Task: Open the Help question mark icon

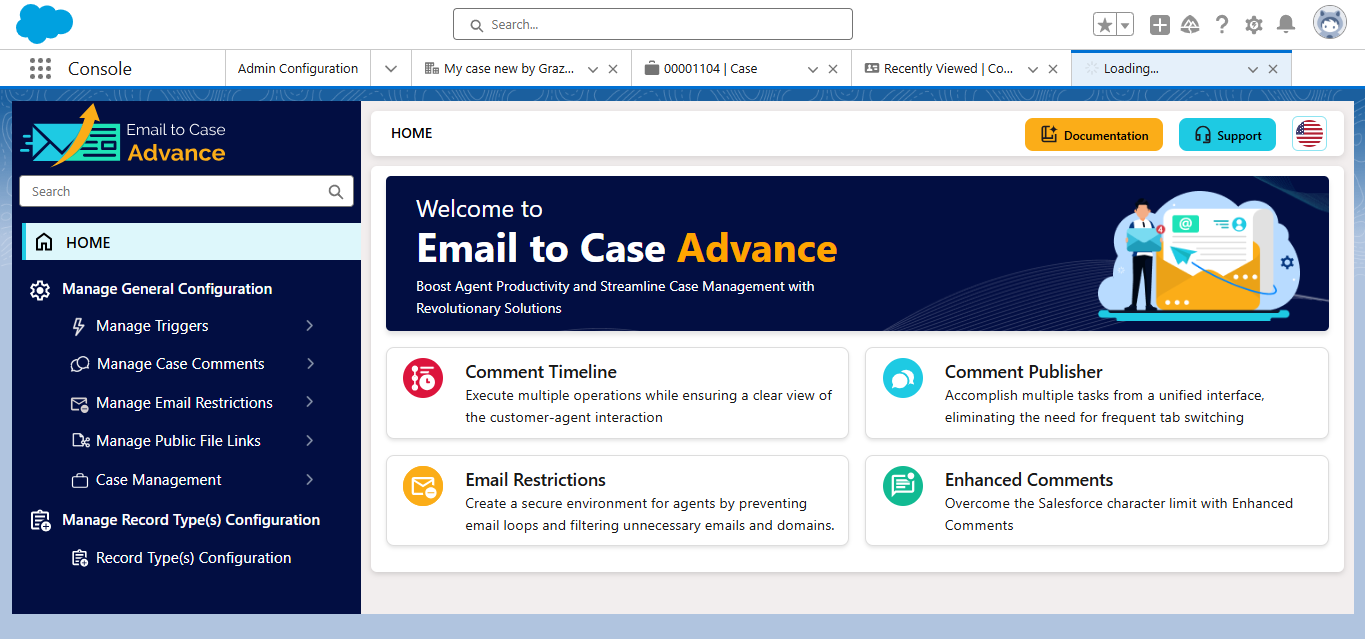Action: tap(1222, 25)
